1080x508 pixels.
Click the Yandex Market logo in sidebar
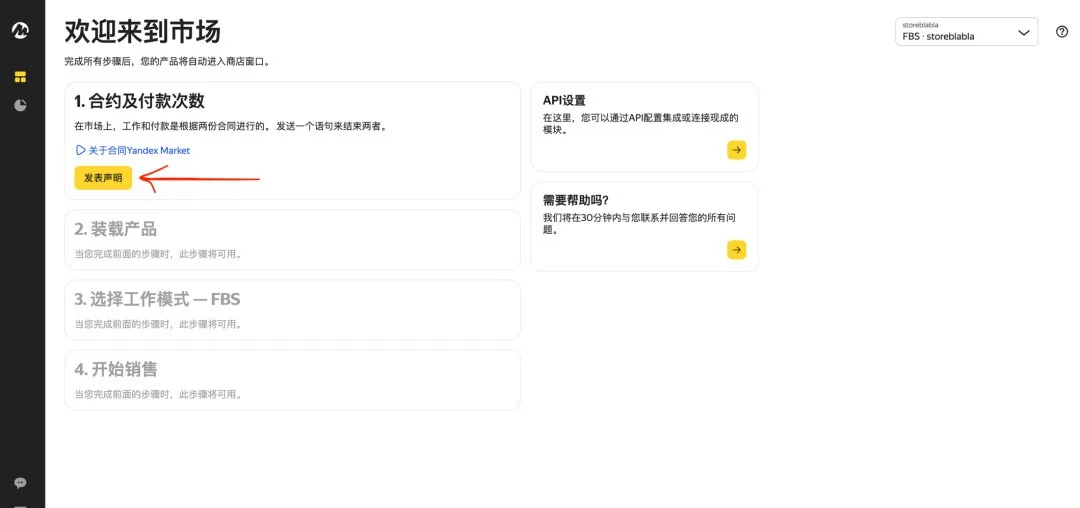[x=20, y=31]
